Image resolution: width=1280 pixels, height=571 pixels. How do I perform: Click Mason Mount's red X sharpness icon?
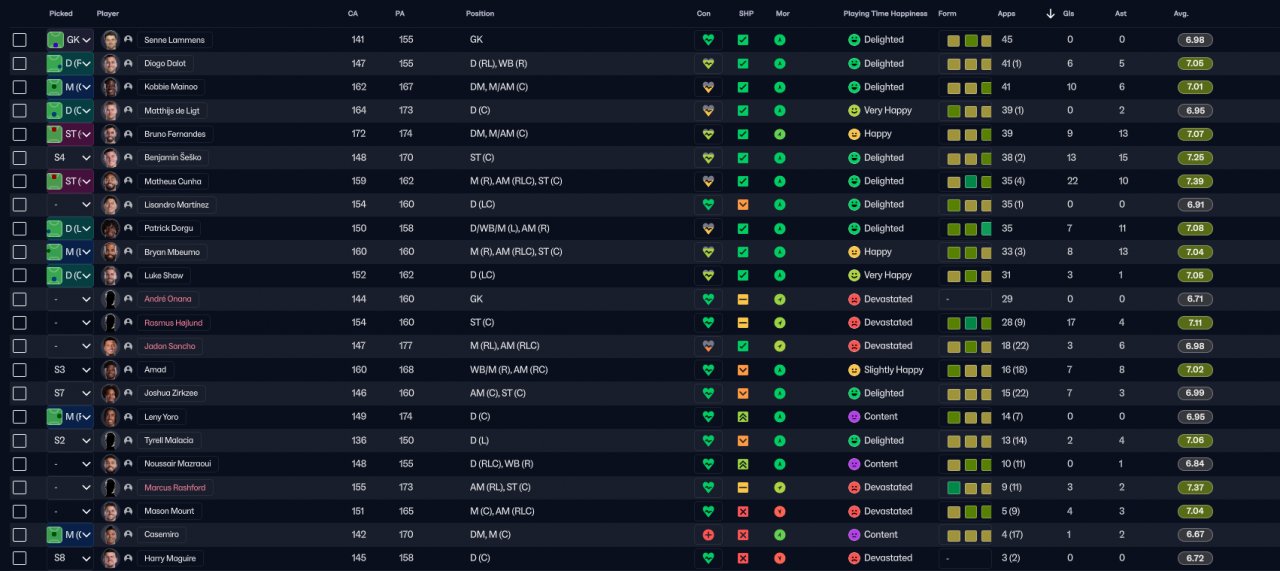click(x=743, y=511)
